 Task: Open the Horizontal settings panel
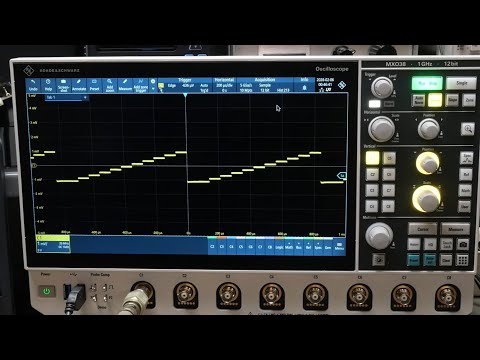point(224,85)
